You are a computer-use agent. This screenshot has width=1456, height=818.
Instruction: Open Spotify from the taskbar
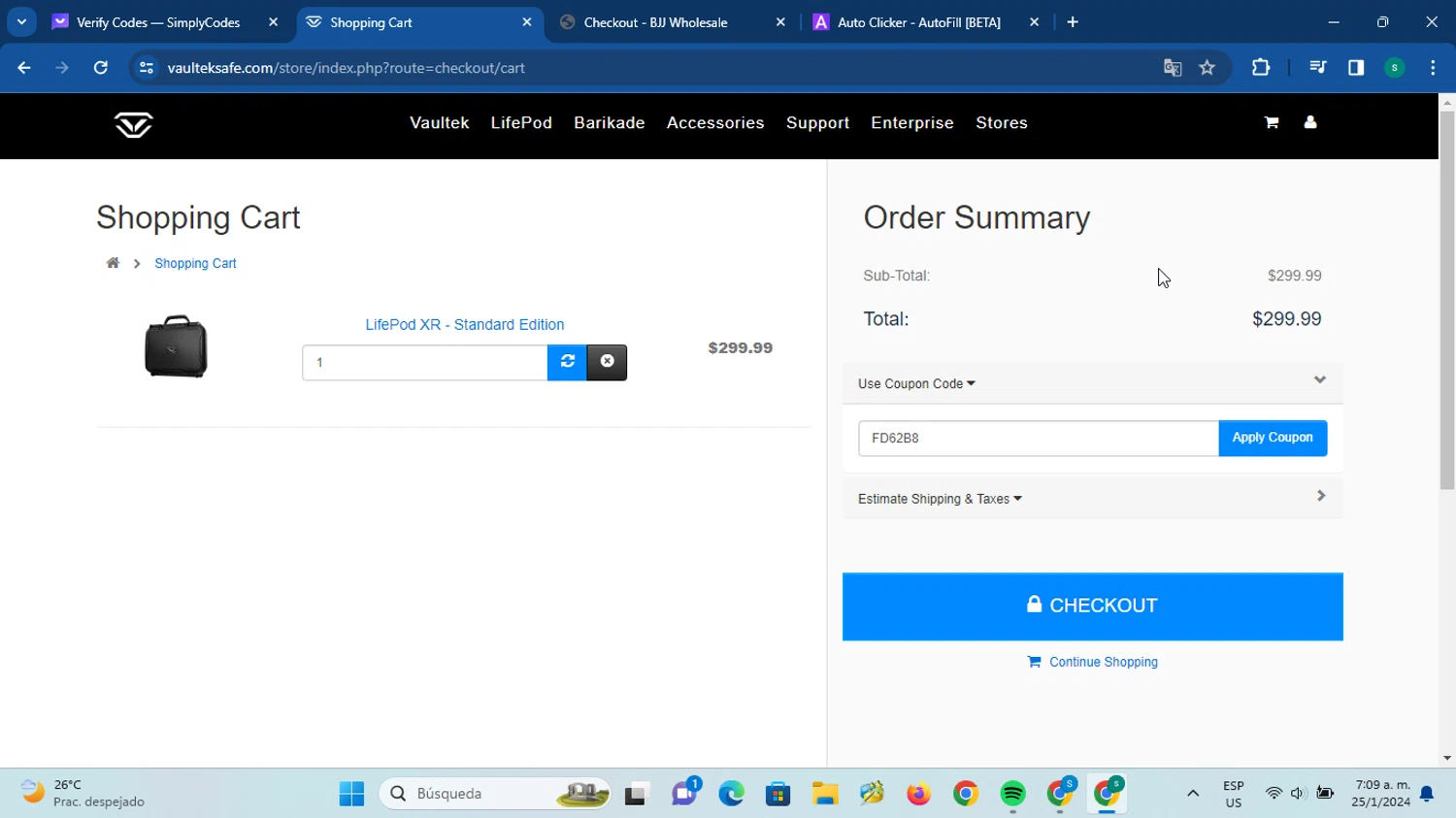[1012, 794]
